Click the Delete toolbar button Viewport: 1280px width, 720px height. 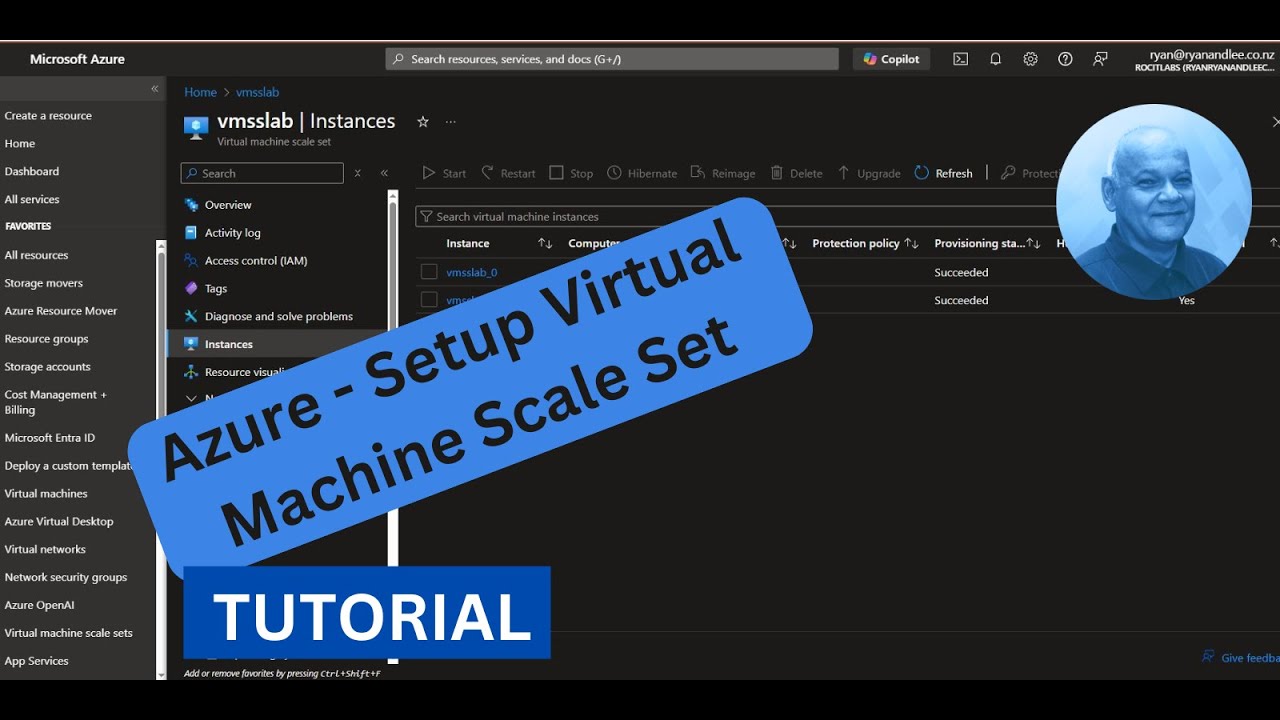tap(796, 173)
